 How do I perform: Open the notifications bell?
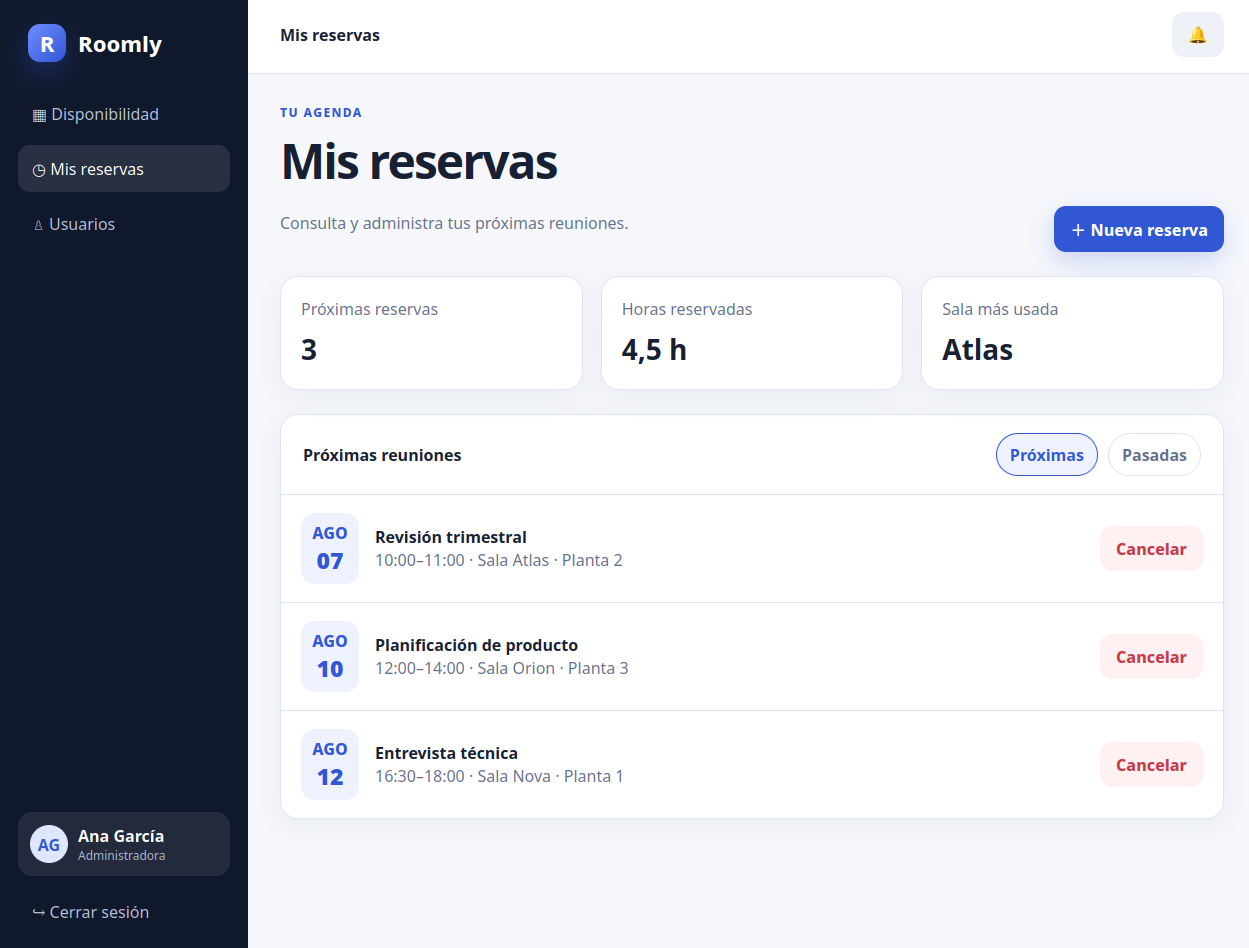(1197, 35)
